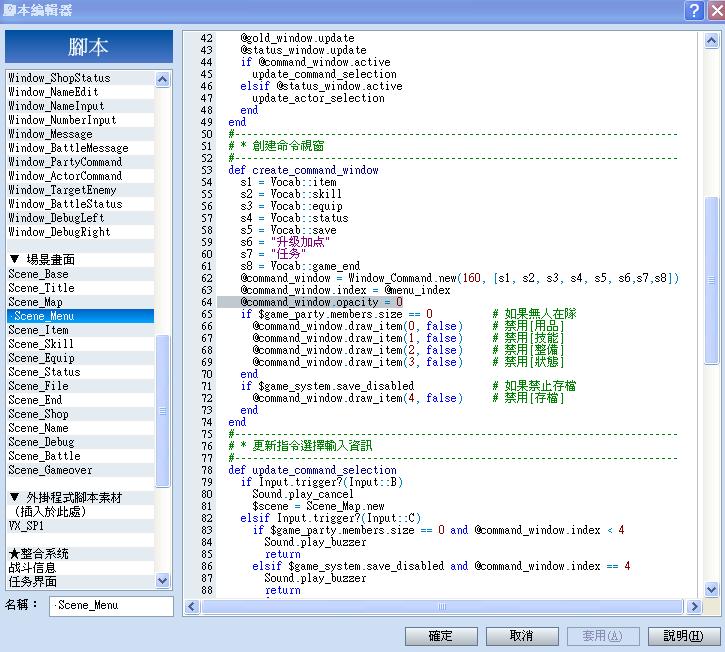
Task: Select Window_PartyCommand script
Action: point(80,162)
